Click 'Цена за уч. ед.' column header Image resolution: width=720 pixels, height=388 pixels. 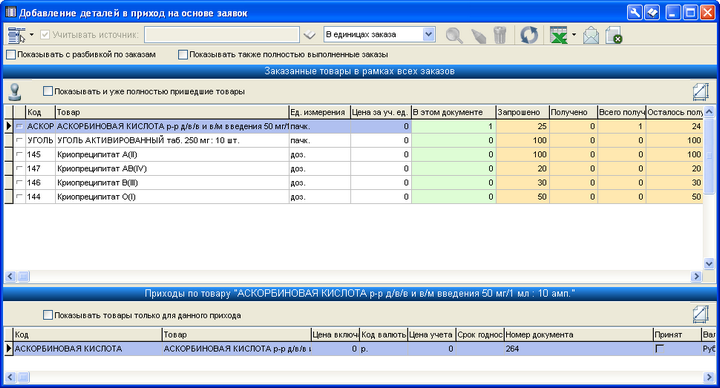click(x=381, y=112)
